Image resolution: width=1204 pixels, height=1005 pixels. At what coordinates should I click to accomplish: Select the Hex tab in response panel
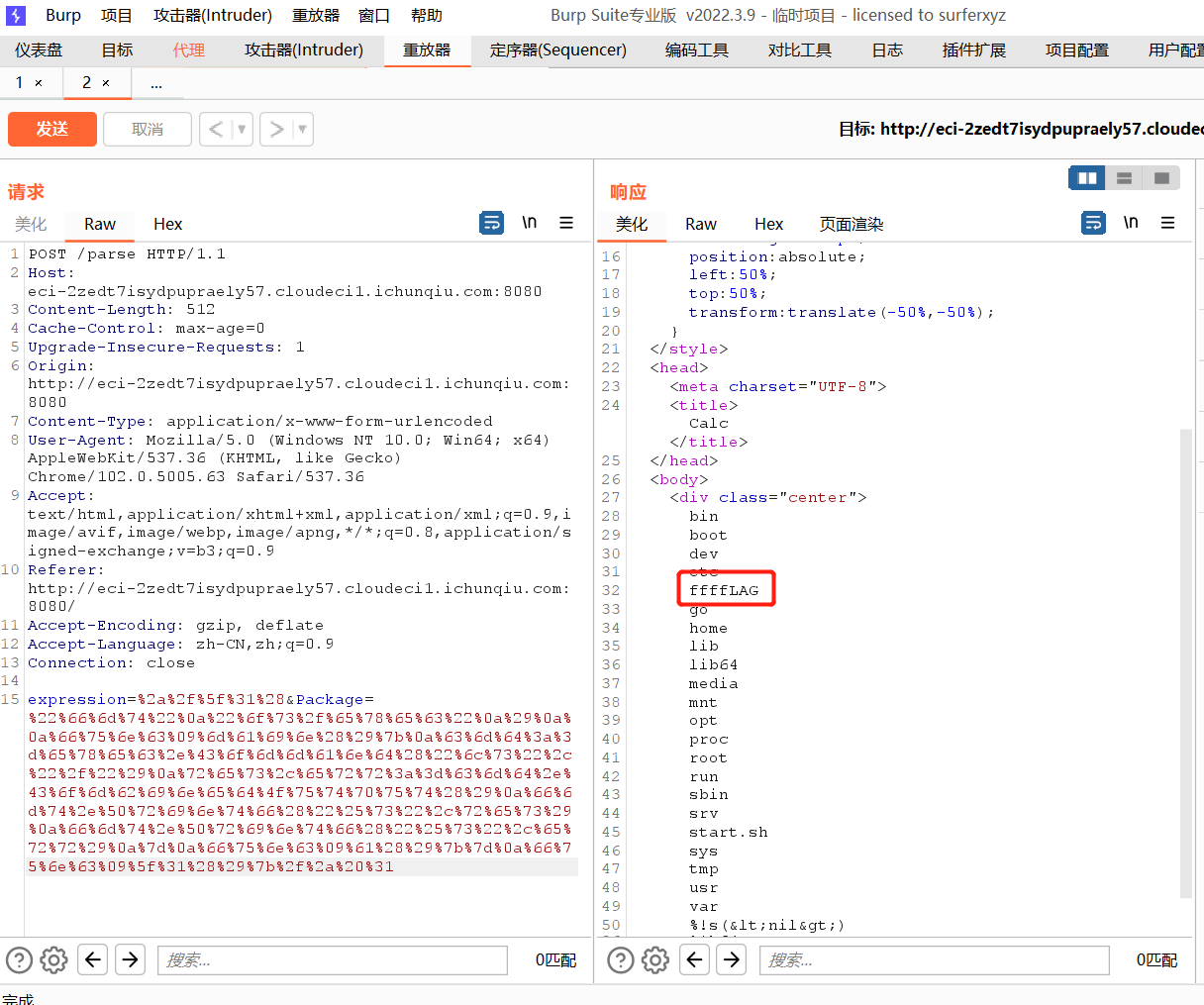pos(768,224)
